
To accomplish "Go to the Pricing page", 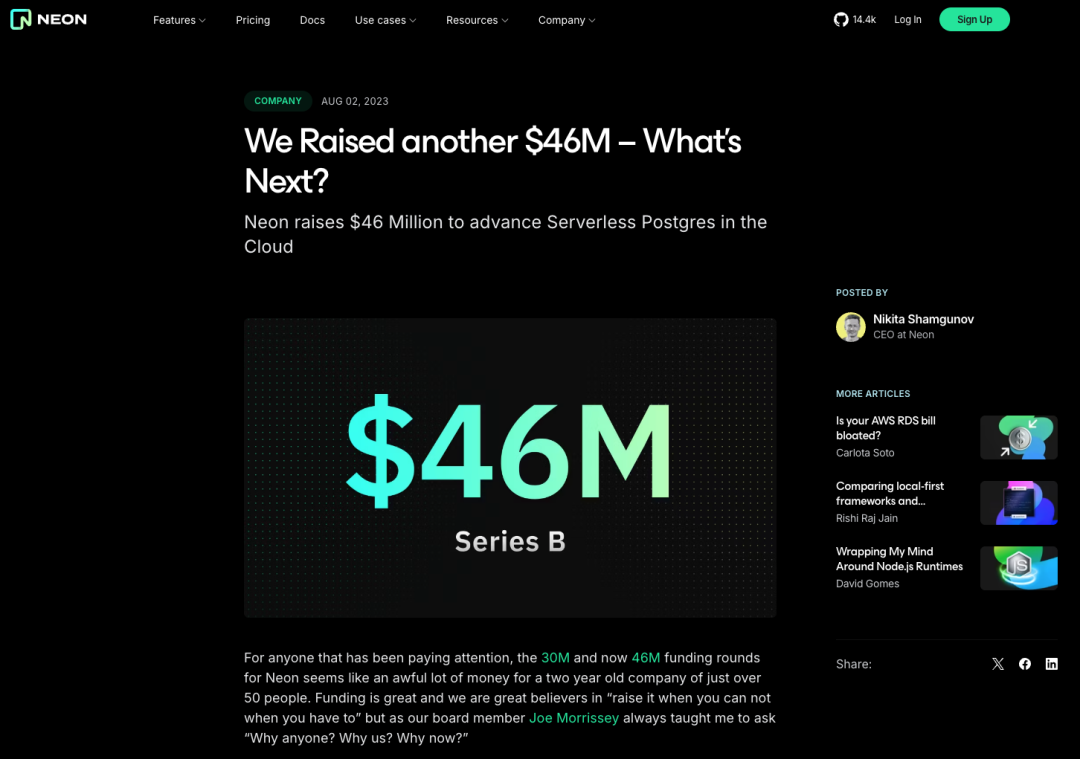I will [x=253, y=20].
